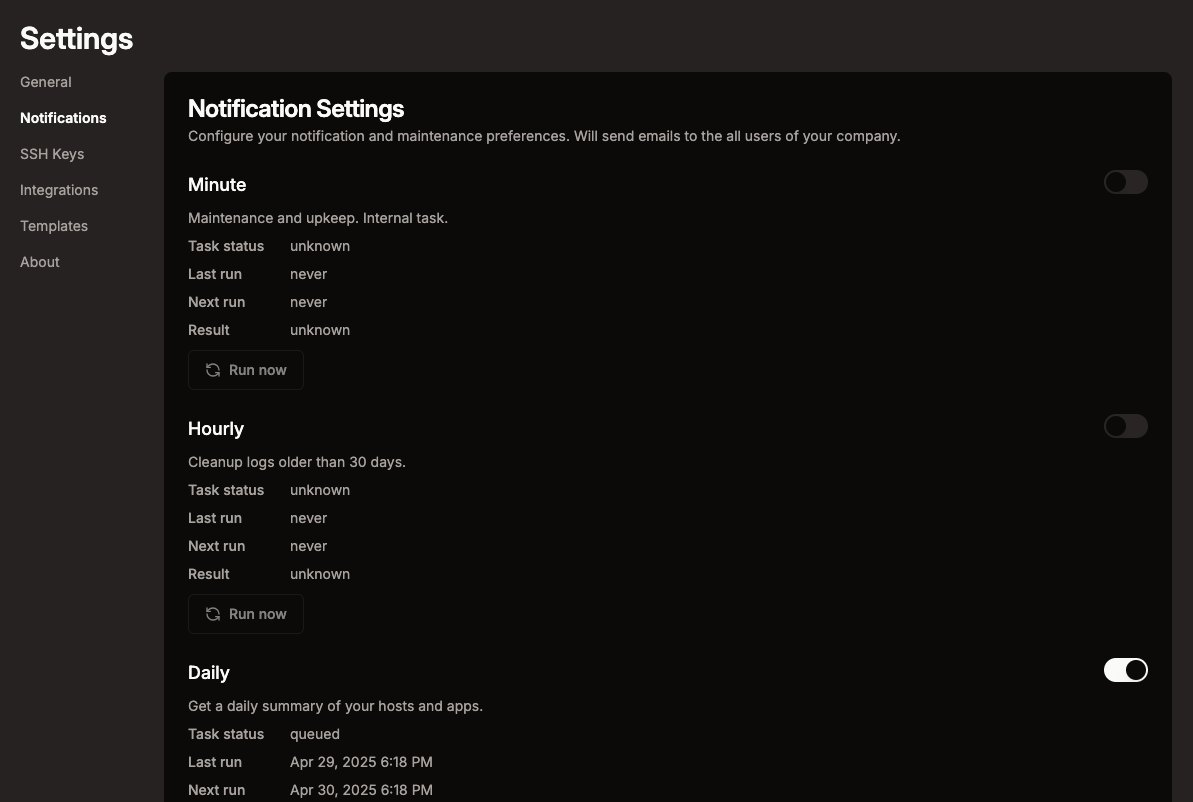The height and width of the screenshot is (802, 1193).
Task: Click the refresh icon in Minute's Run now button
Action: [213, 370]
